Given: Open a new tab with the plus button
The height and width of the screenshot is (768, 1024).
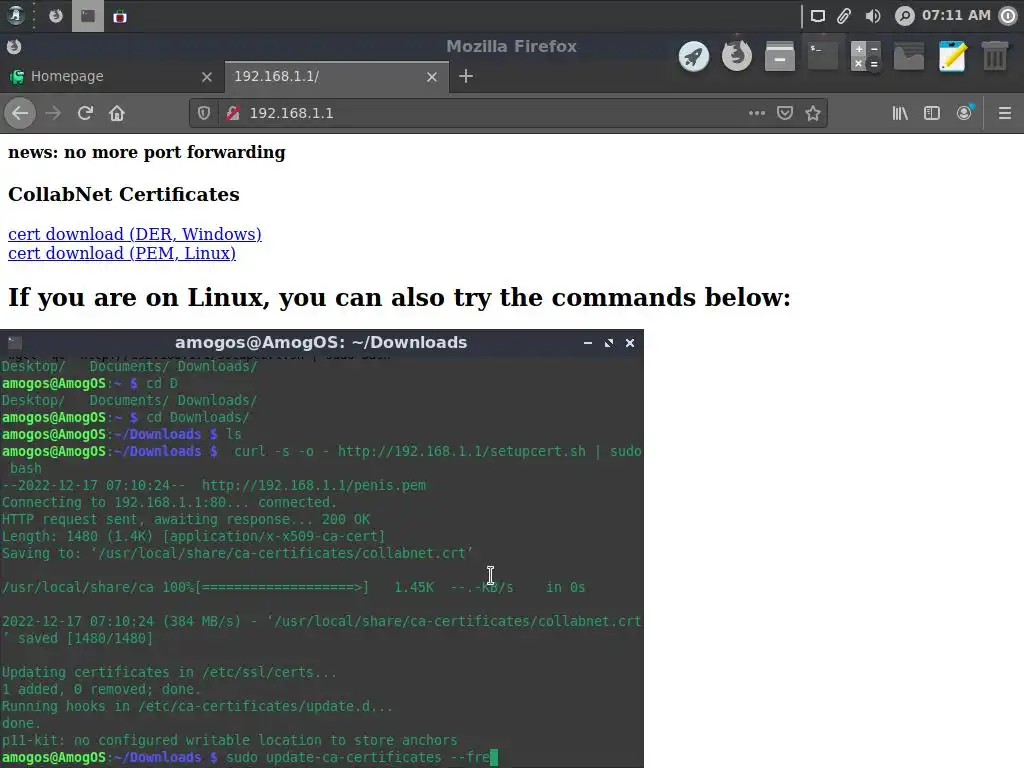Looking at the screenshot, I should click(x=466, y=76).
